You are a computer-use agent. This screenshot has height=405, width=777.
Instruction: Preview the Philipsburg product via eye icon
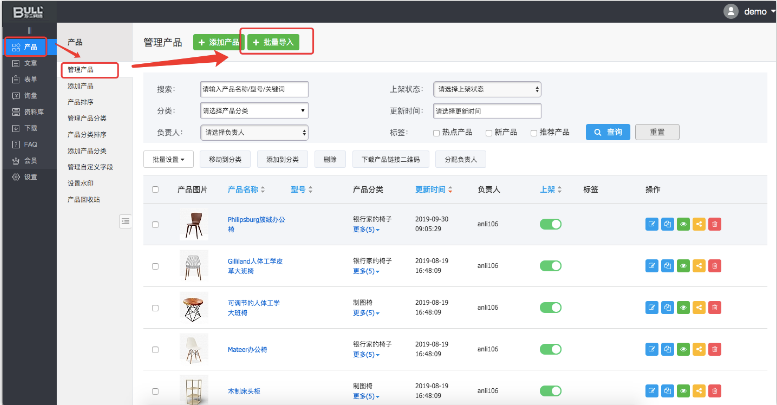[683, 224]
